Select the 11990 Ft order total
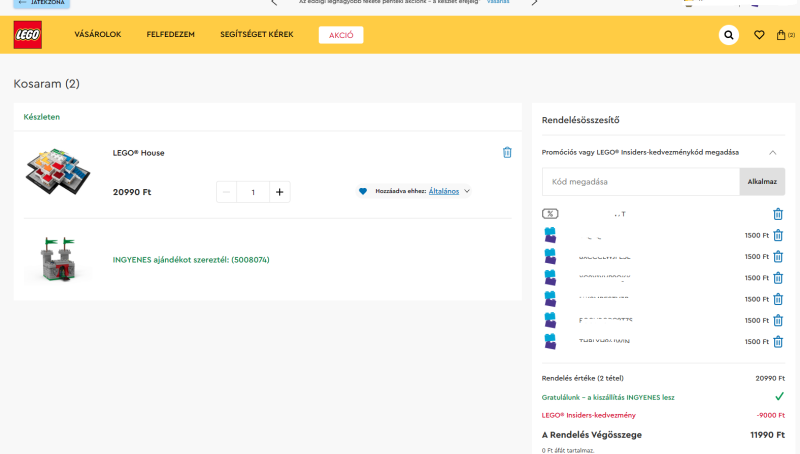Image resolution: width=800 pixels, height=454 pixels. pyautogui.click(x=767, y=435)
